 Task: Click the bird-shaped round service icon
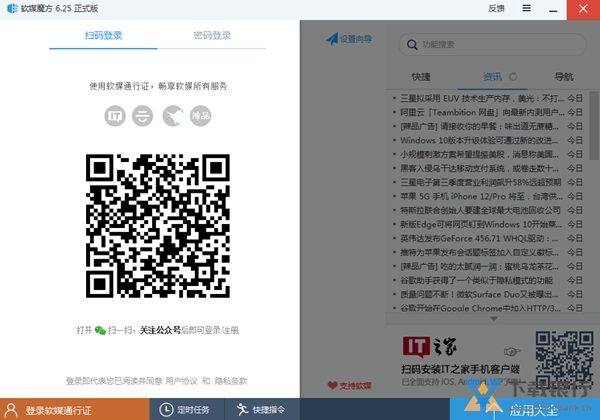point(172,116)
